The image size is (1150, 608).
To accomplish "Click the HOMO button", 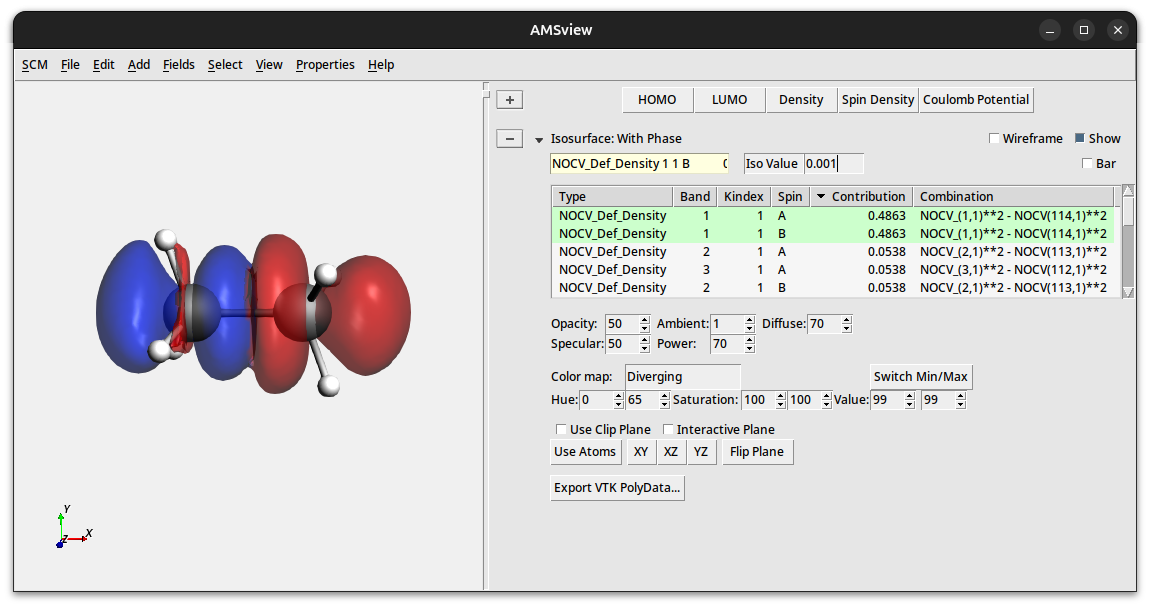I will 657,100.
